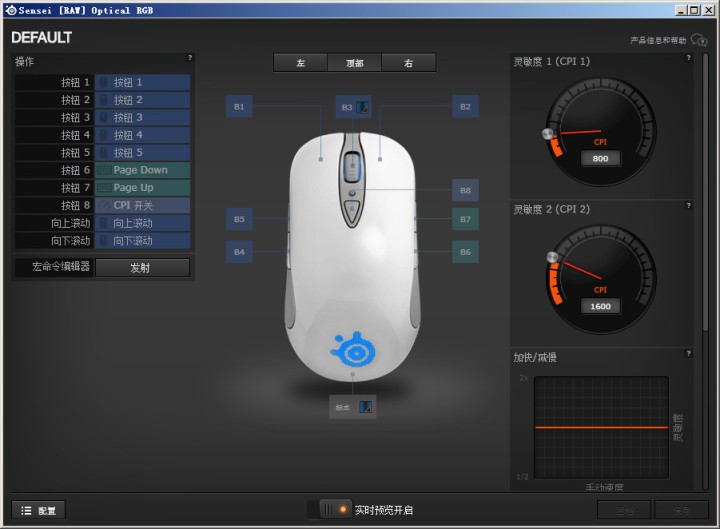Switch to the 右 view tab
This screenshot has height=529, width=720.
pyautogui.click(x=408, y=63)
